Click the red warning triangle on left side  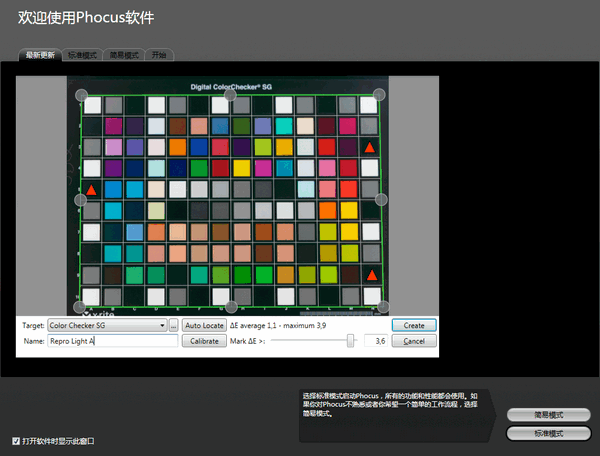point(92,189)
